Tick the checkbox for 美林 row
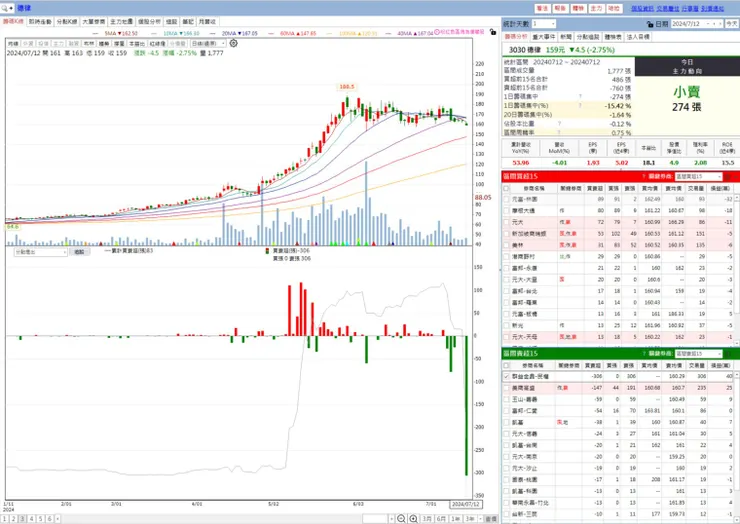Screen dimensions: 740x524 pyautogui.click(x=506, y=245)
